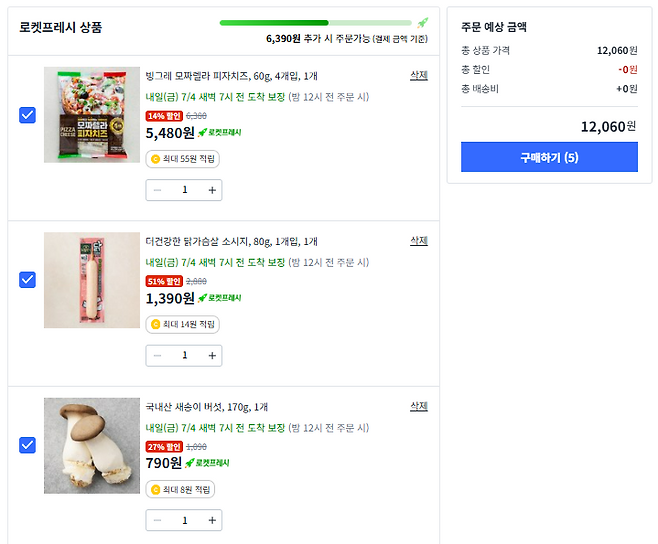
Task: Click minus icon for chicken breast sausage
Action: coord(157,355)
